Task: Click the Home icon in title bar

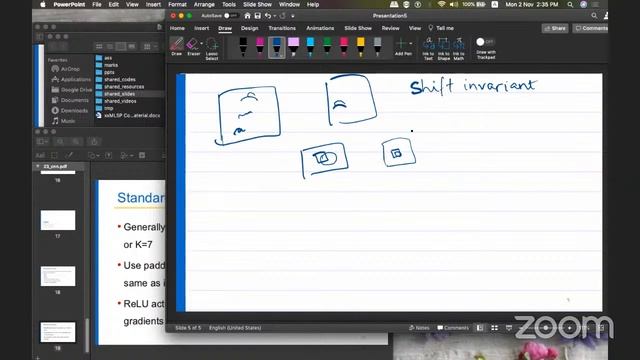Action: [247, 16]
